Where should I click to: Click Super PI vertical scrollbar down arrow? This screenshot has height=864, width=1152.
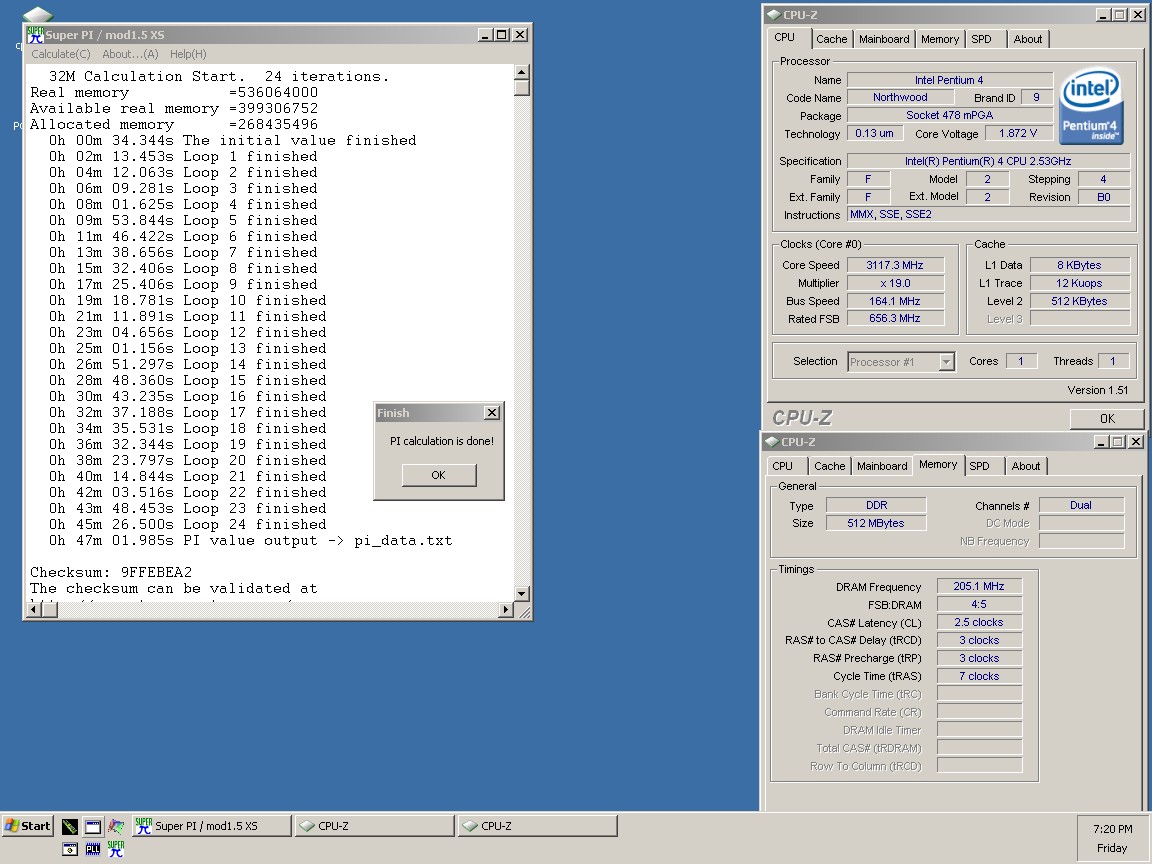tap(522, 594)
